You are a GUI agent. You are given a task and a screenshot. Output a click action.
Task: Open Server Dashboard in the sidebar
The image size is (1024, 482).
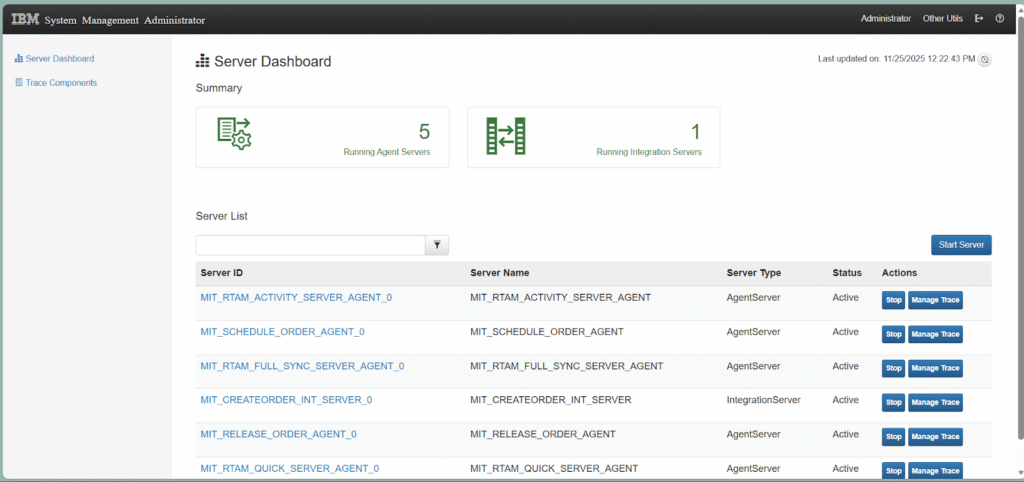click(59, 59)
